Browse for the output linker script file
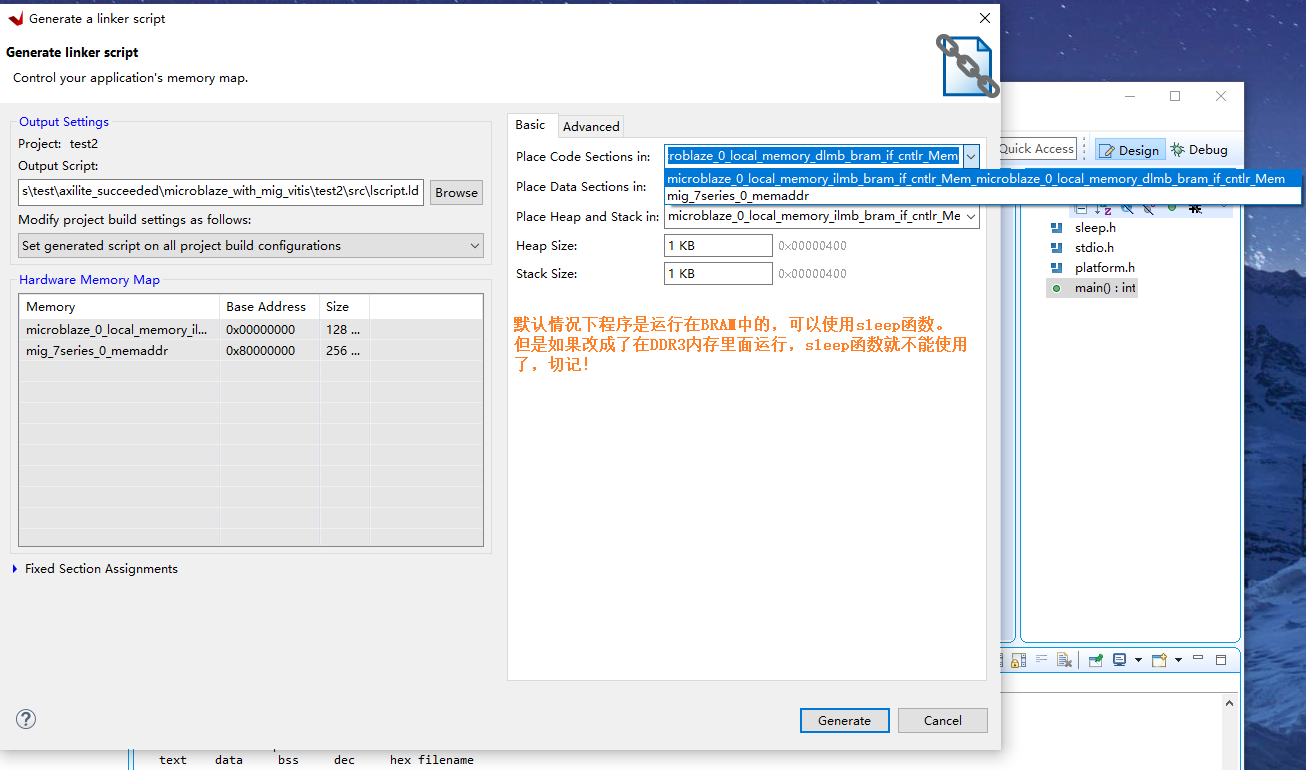This screenshot has width=1306, height=770. click(x=456, y=192)
